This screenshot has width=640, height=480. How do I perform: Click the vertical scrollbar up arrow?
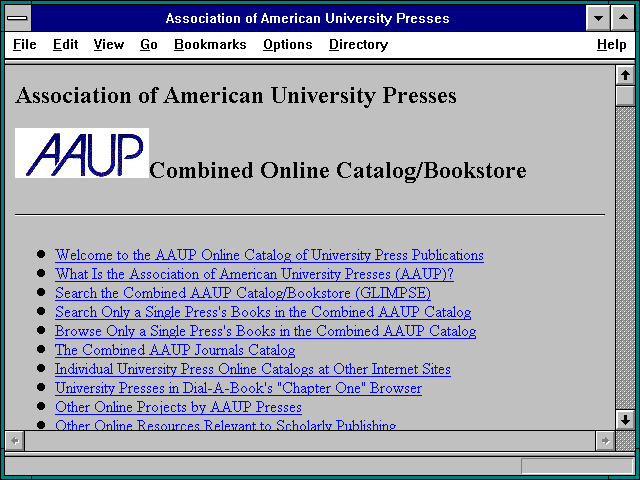click(625, 76)
